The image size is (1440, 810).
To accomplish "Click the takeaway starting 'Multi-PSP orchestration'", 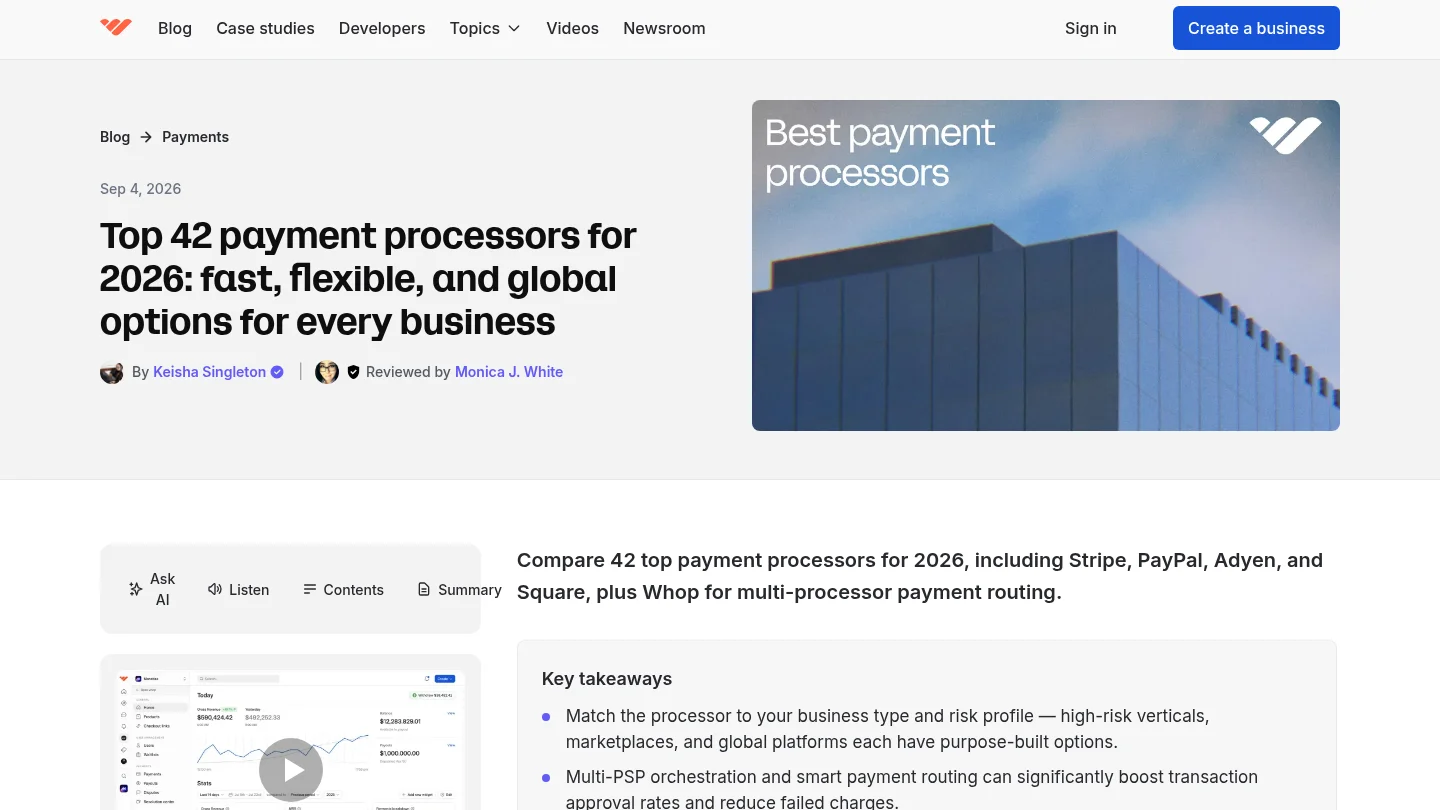I will point(912,788).
